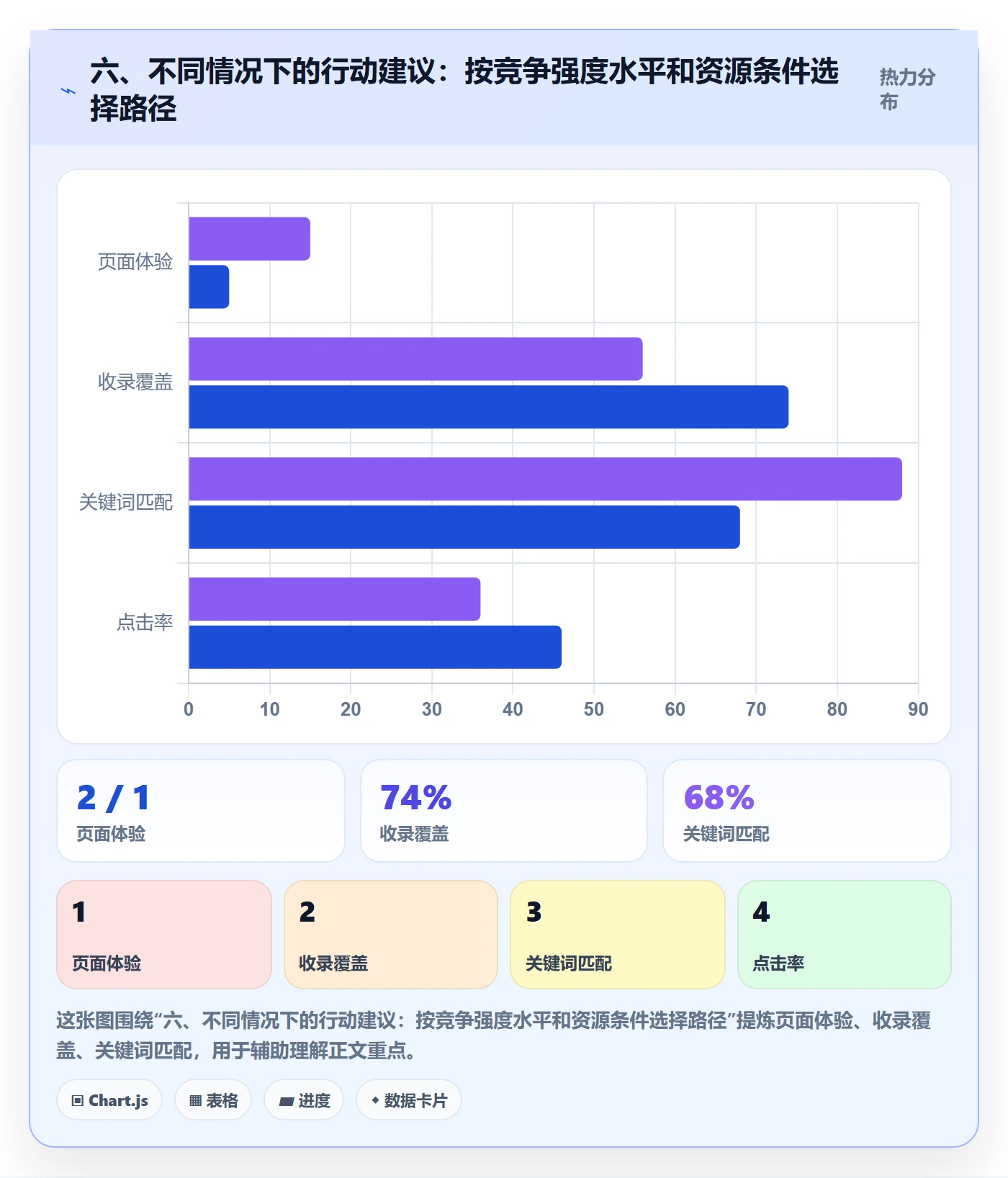Click the 关键词匹配 y-axis label
This screenshot has height=1178, width=1008.
(126, 503)
